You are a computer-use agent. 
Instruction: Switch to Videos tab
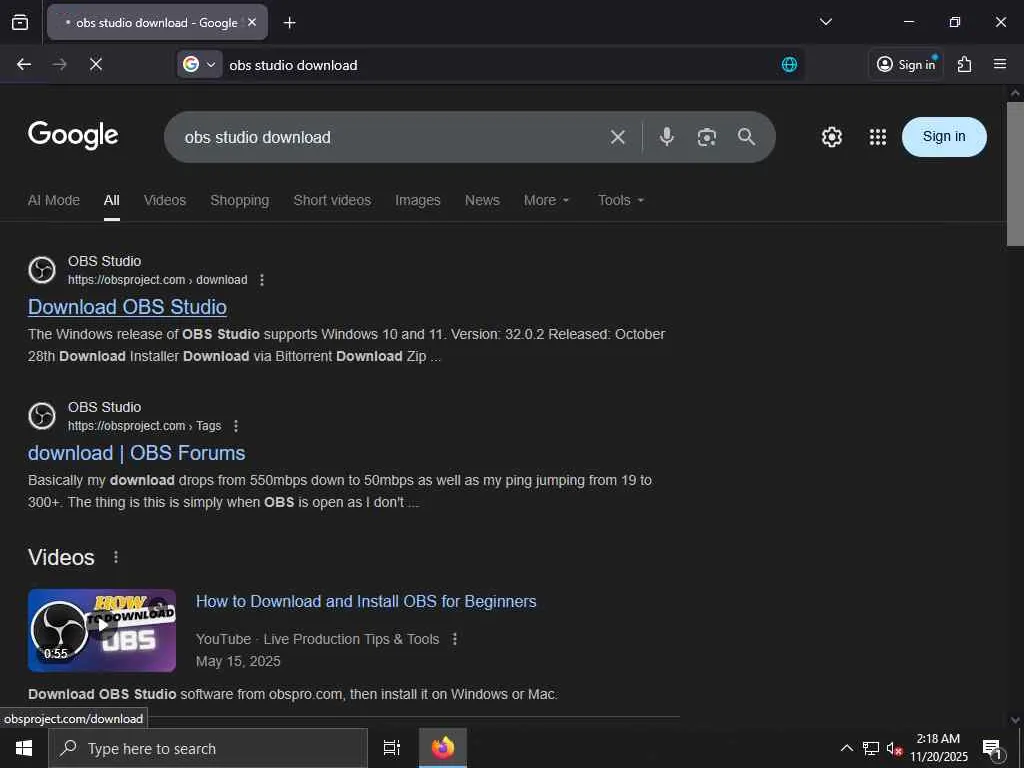point(165,200)
